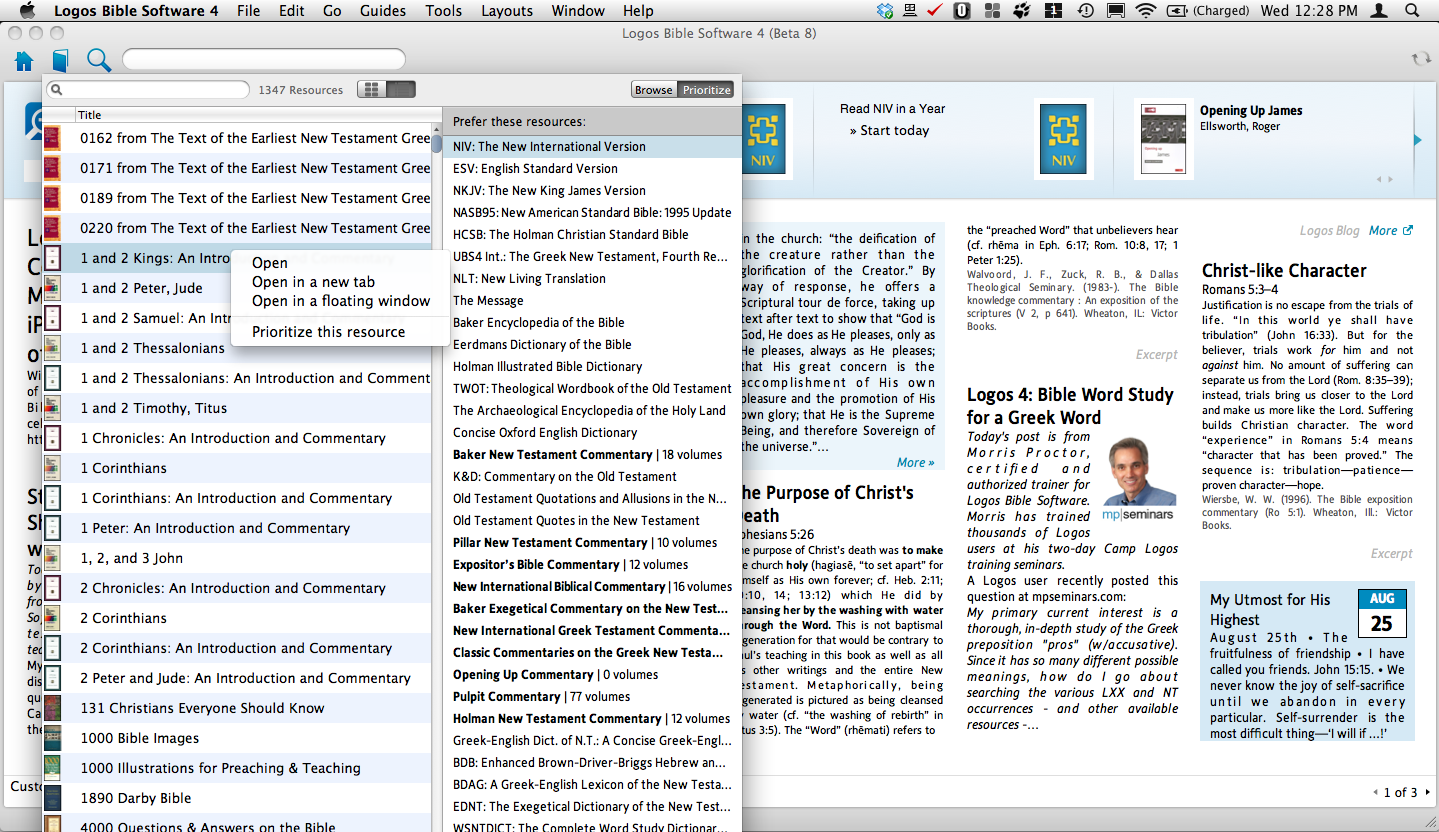Click the Opening Up James book cover
This screenshot has width=1439, height=832.
click(1163, 139)
